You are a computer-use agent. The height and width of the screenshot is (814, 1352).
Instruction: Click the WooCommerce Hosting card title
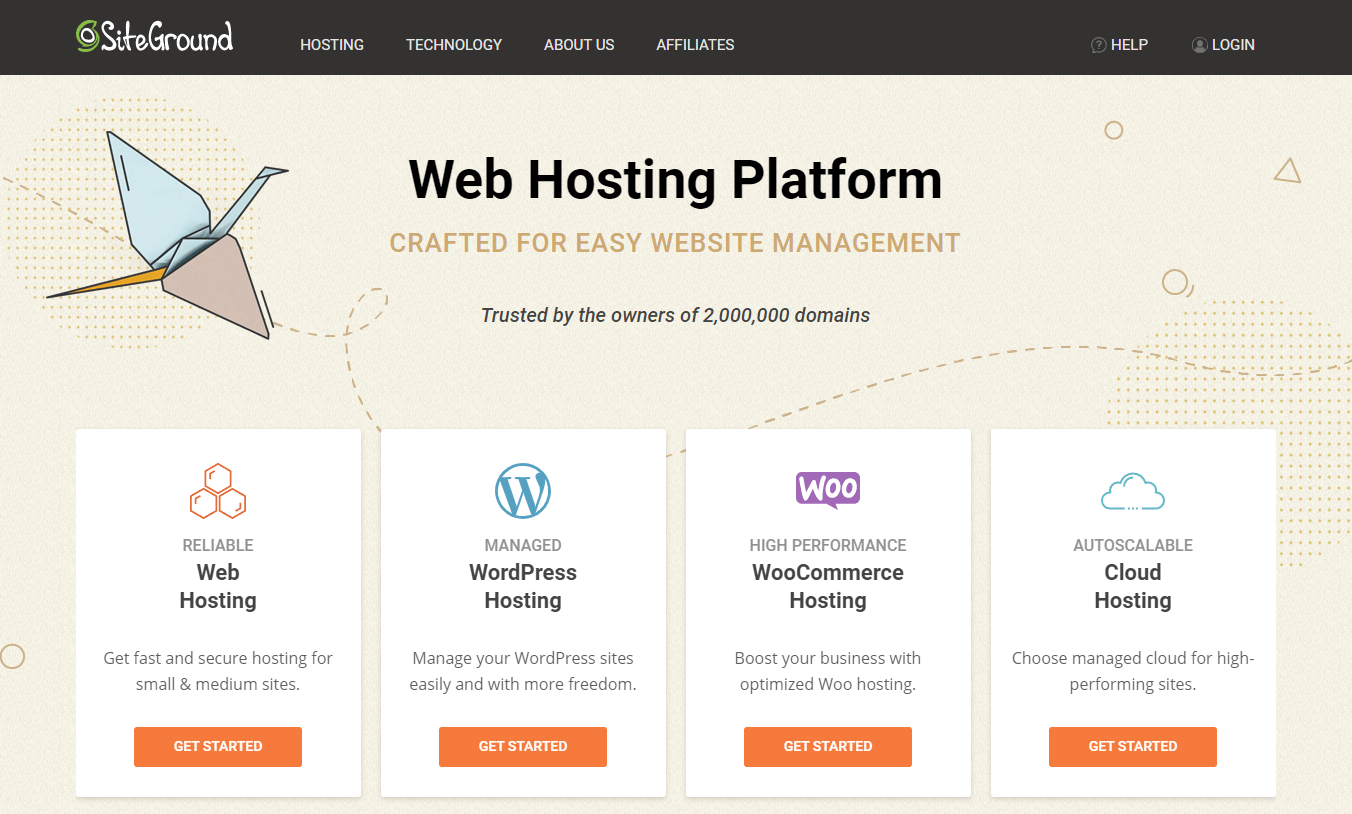[828, 587]
